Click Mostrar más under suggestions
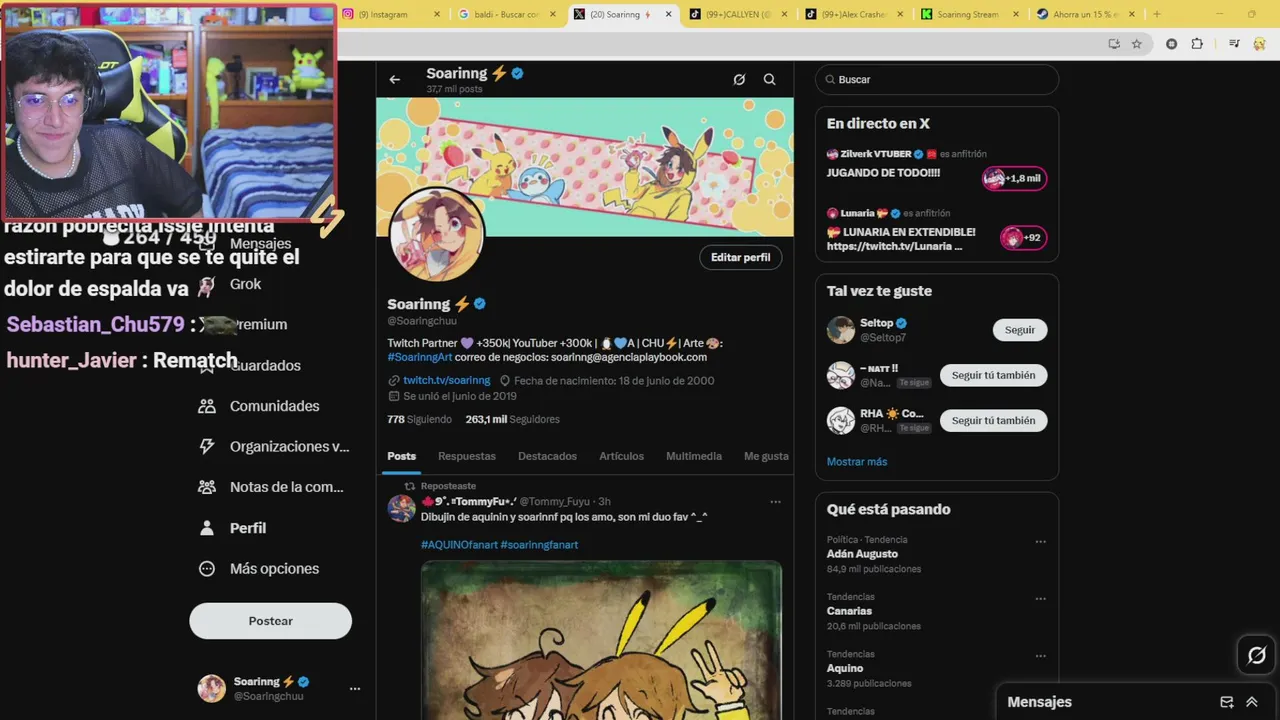1280x720 pixels. click(857, 462)
